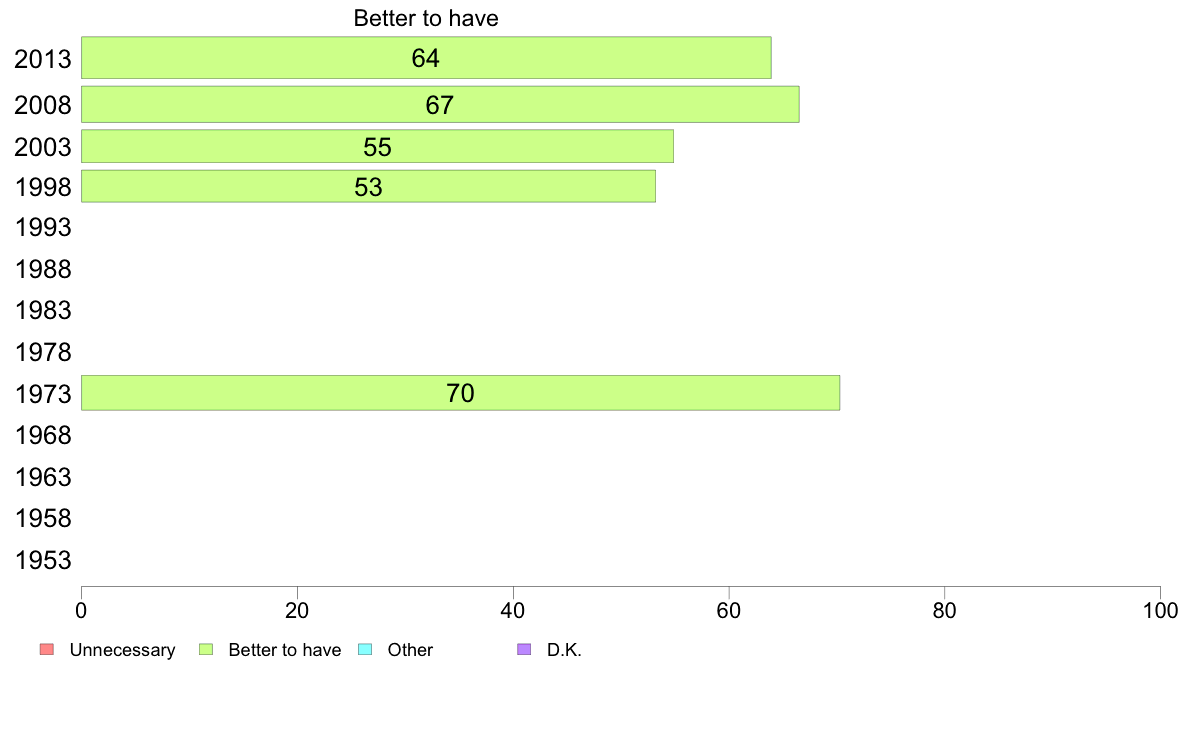Click the green Better to have swatch
This screenshot has width=1188, height=736.
[206, 650]
